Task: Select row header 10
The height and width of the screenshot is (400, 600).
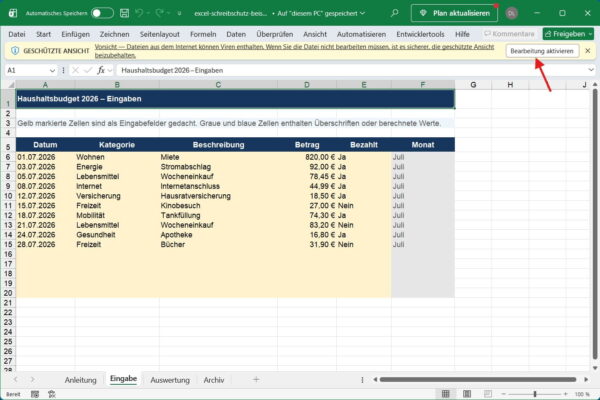Action: 8,196
